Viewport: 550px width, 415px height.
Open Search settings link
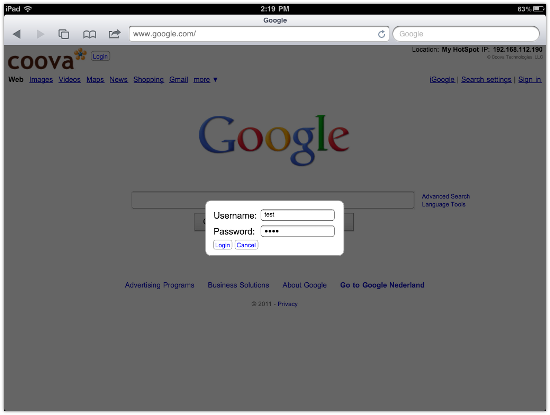(x=486, y=80)
